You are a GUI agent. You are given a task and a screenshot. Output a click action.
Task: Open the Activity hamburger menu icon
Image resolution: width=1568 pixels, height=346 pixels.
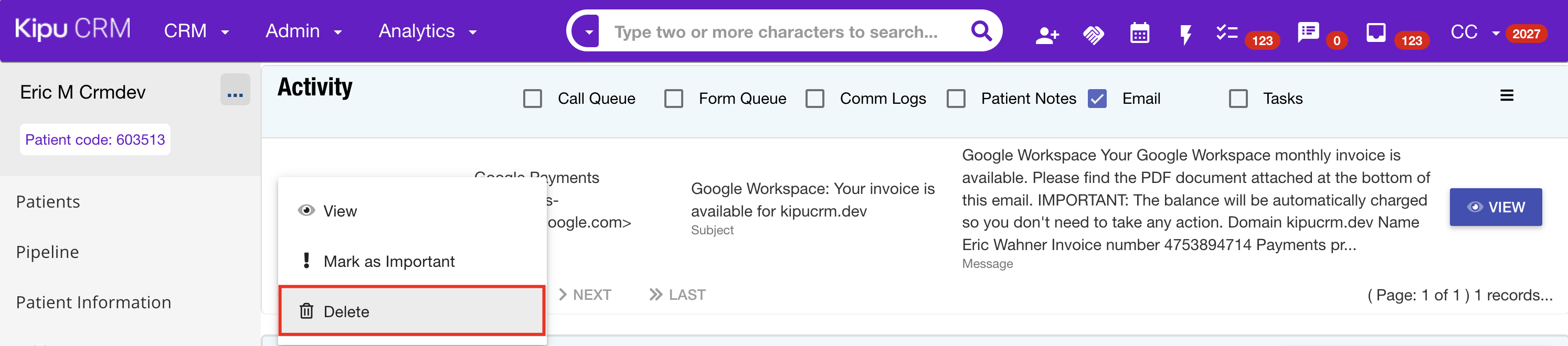tap(1506, 95)
